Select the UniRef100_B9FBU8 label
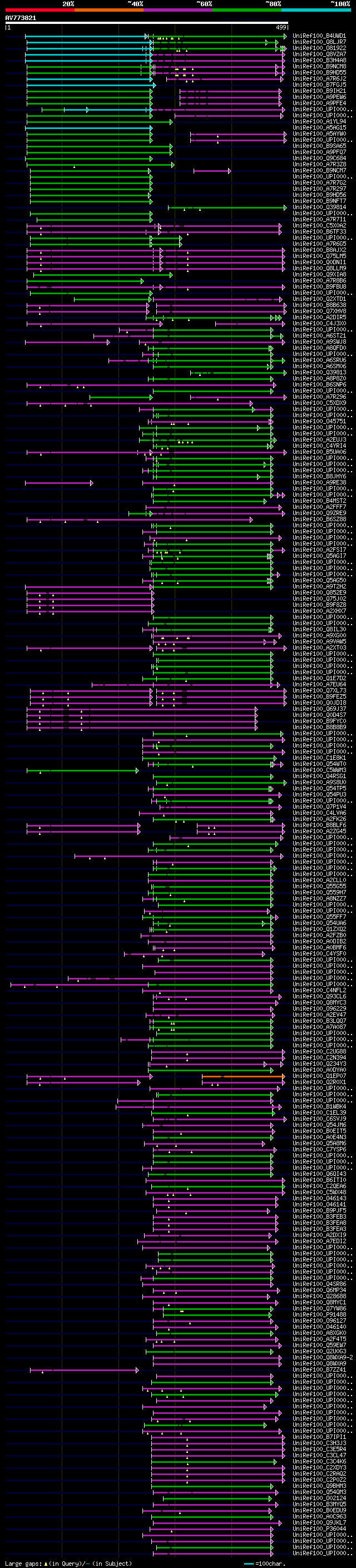 pos(319,286)
